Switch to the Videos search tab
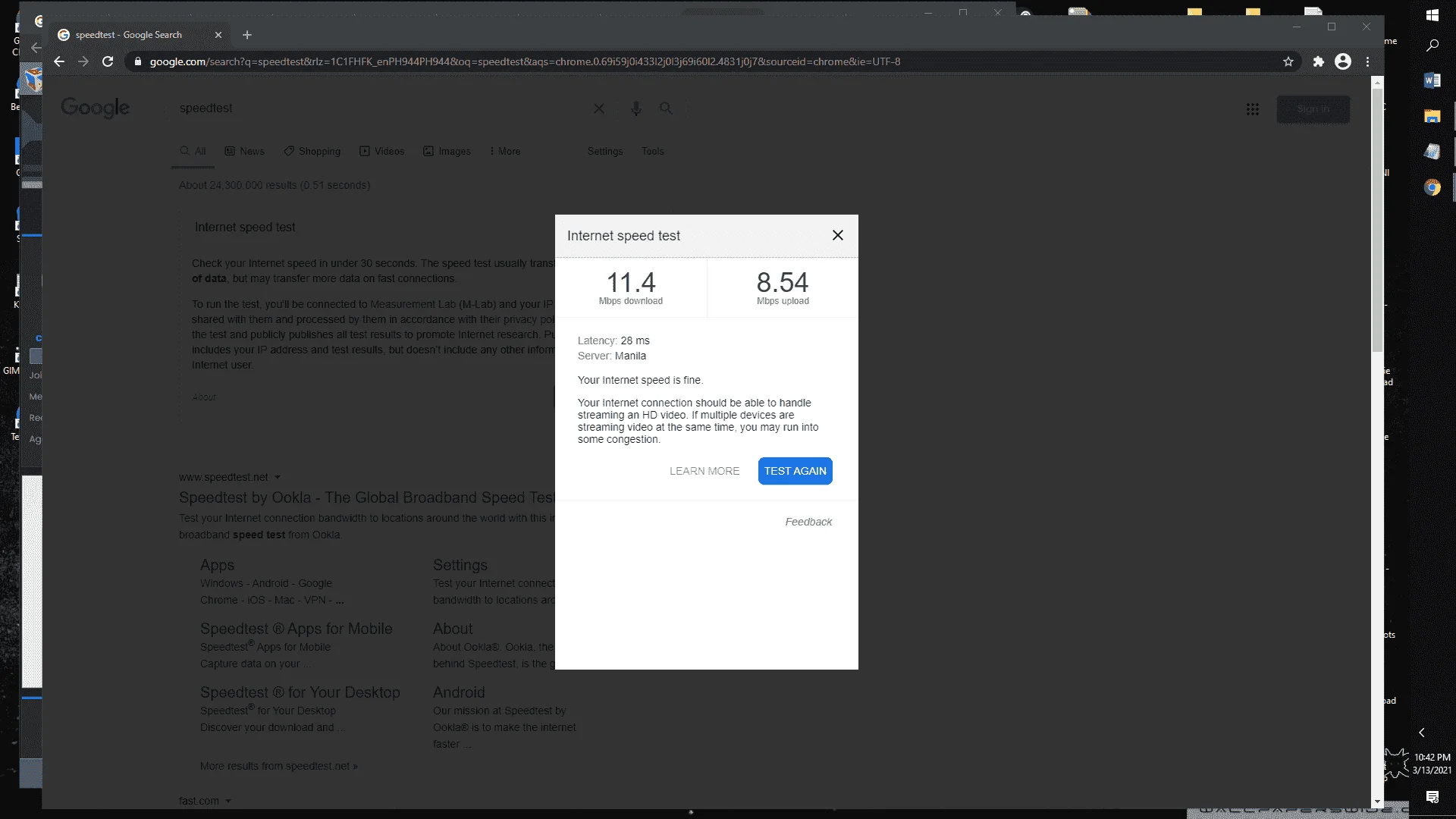 click(x=381, y=151)
